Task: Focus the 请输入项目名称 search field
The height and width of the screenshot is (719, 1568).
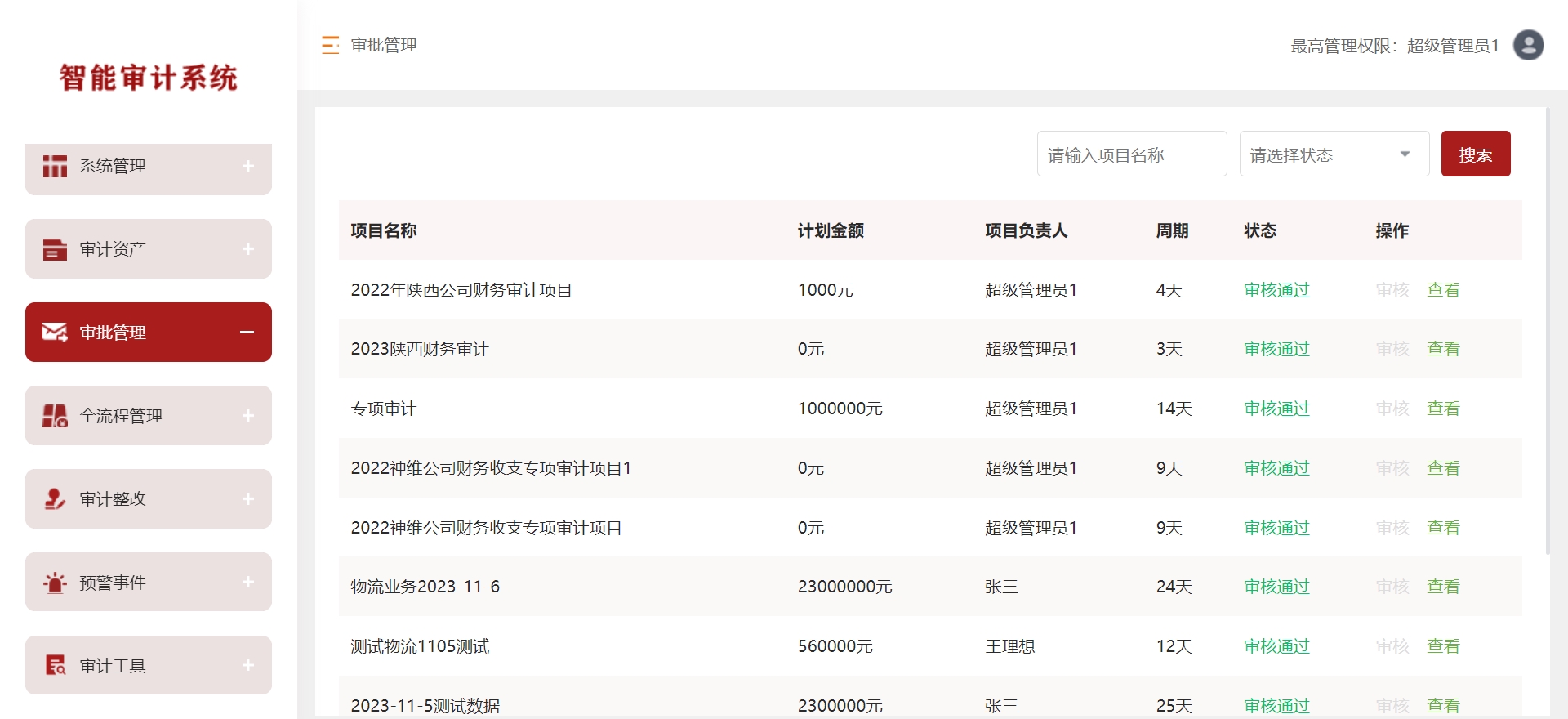Action: pos(1131,154)
